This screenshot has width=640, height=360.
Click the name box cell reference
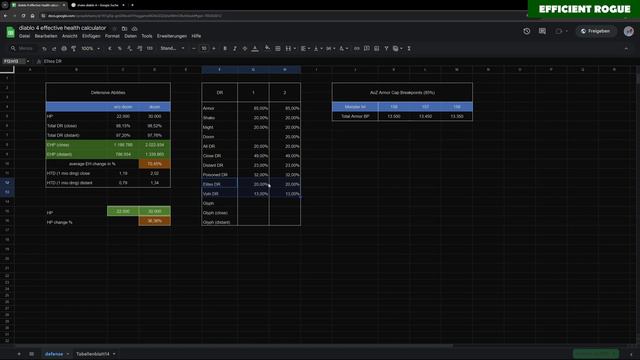[x=13, y=61]
